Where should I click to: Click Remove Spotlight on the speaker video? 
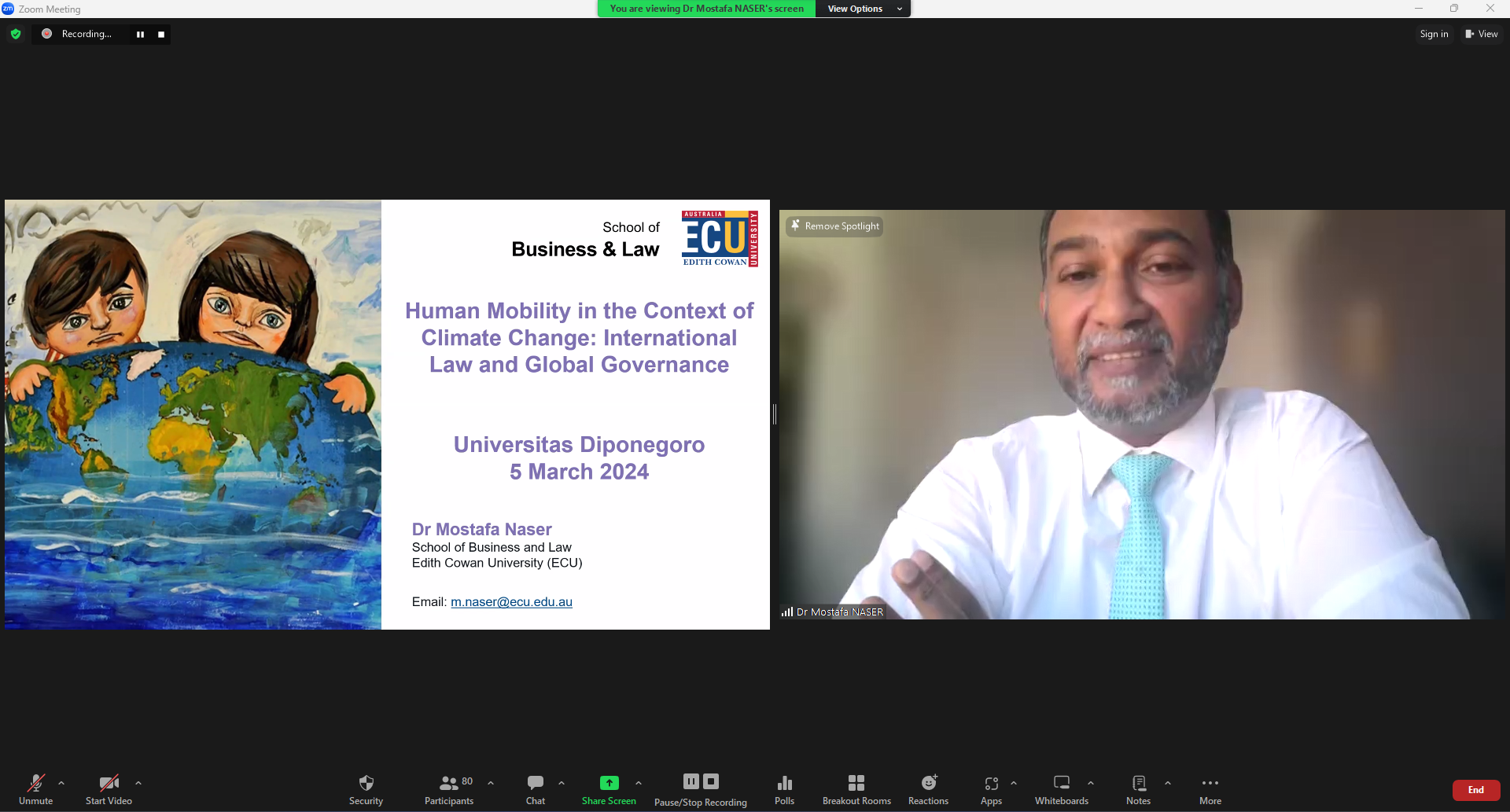coord(834,226)
